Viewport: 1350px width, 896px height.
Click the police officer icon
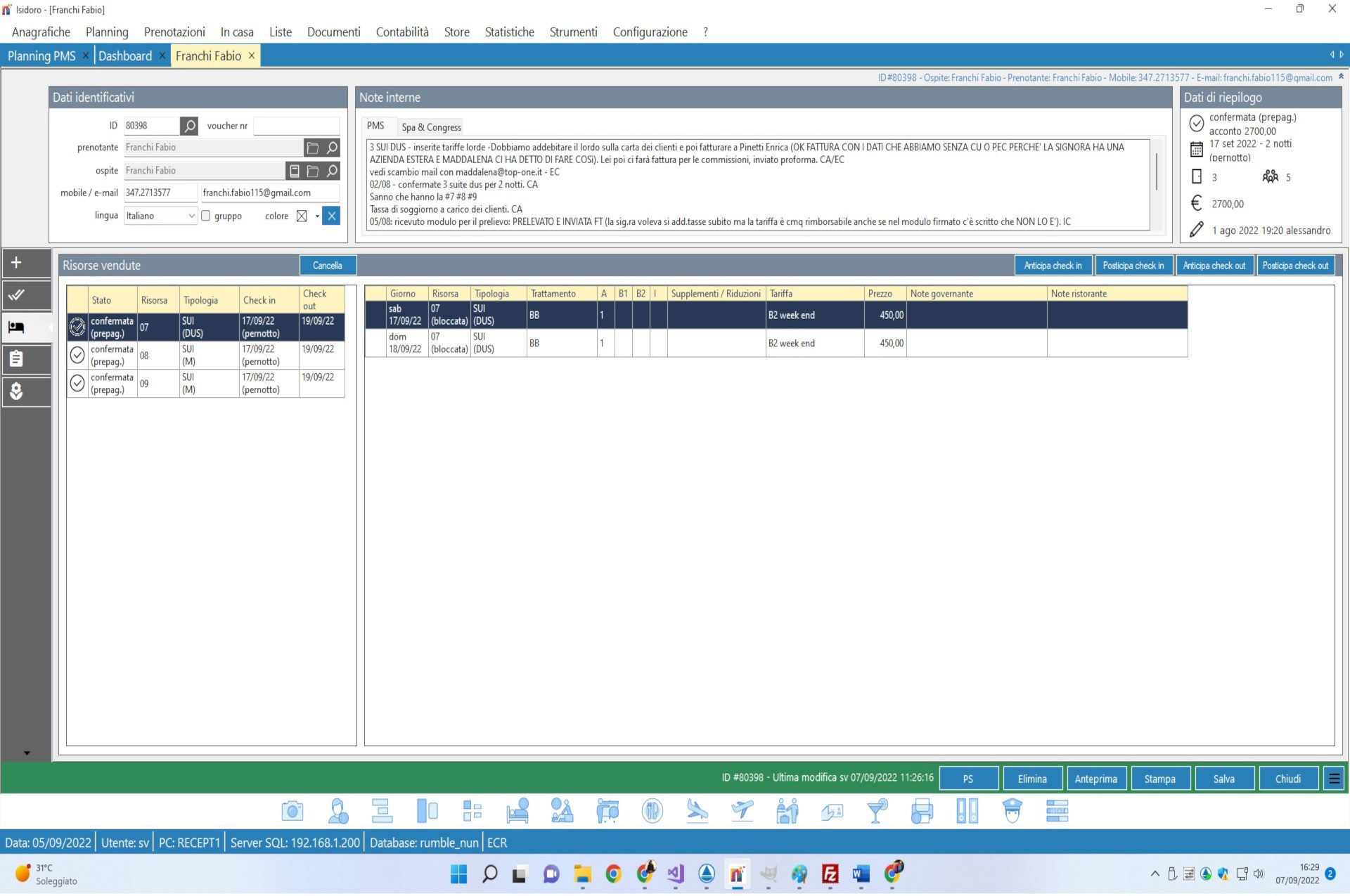click(x=1012, y=811)
